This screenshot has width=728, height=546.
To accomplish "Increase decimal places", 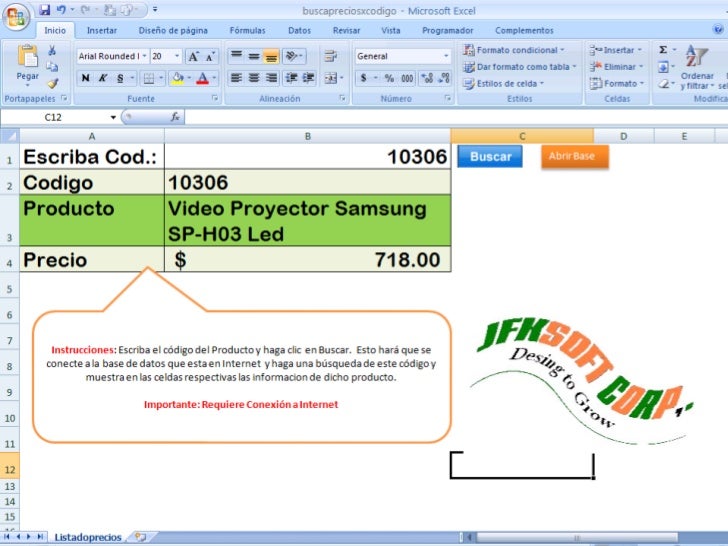I will (427, 78).
